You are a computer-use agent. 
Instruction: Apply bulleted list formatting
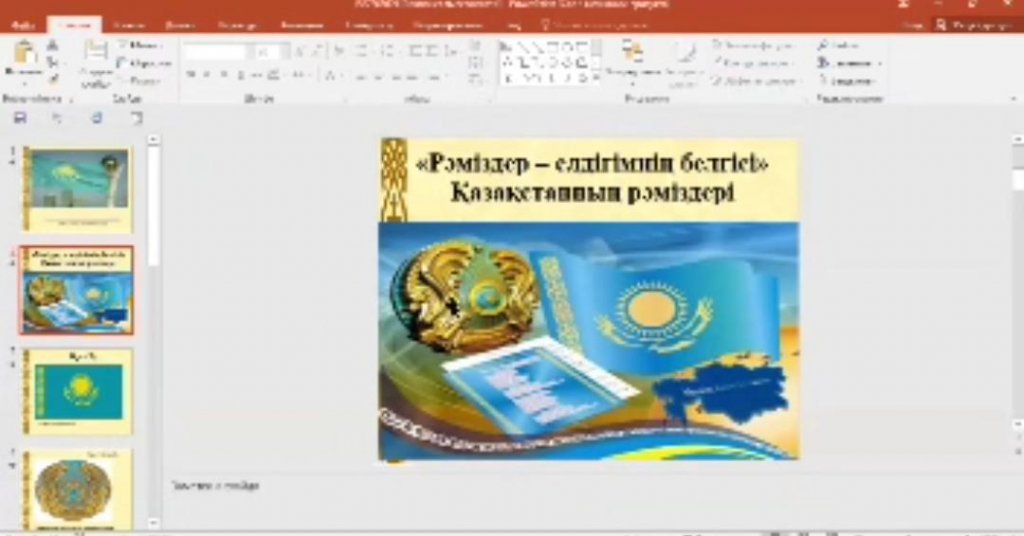coord(363,52)
